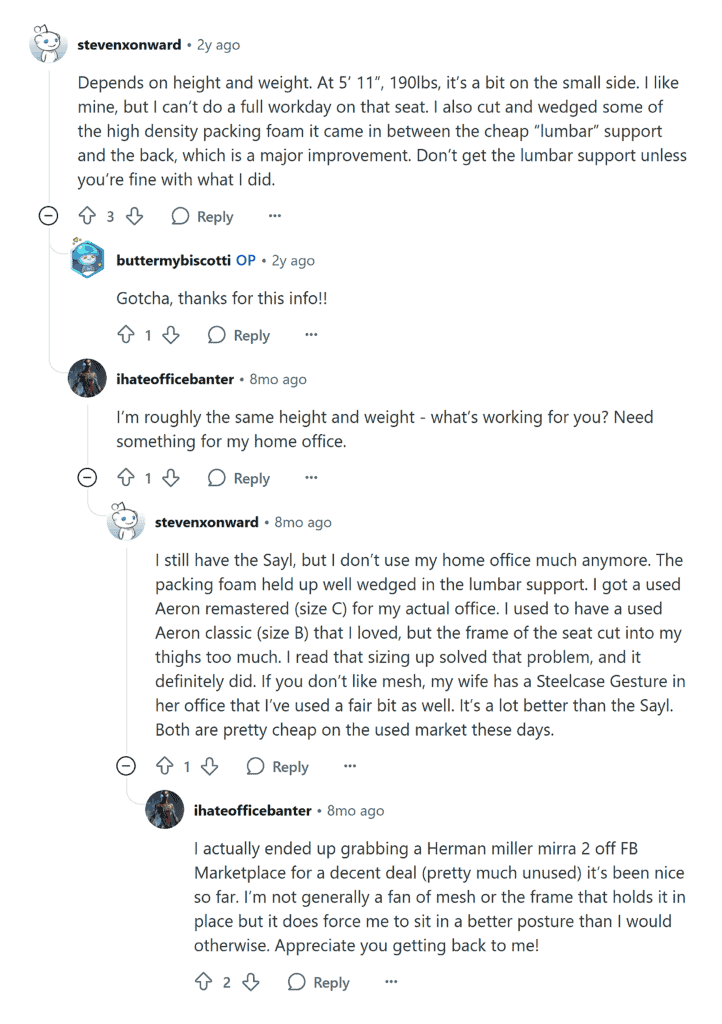The width and height of the screenshot is (722, 1024).
Task: Open buttermybiscotti's user profile link
Action: pyautogui.click(x=174, y=260)
